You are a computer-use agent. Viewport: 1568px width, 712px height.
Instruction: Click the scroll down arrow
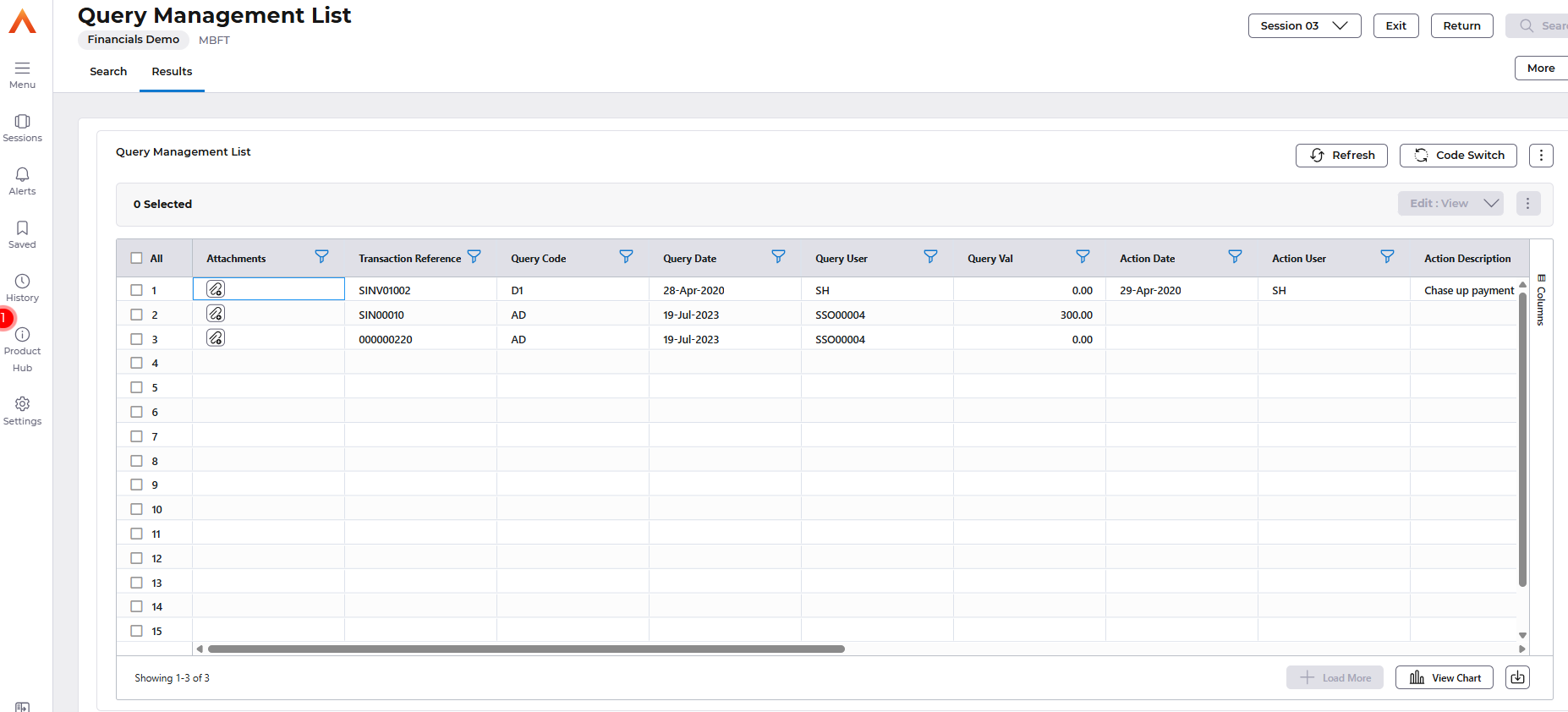pyautogui.click(x=1522, y=635)
